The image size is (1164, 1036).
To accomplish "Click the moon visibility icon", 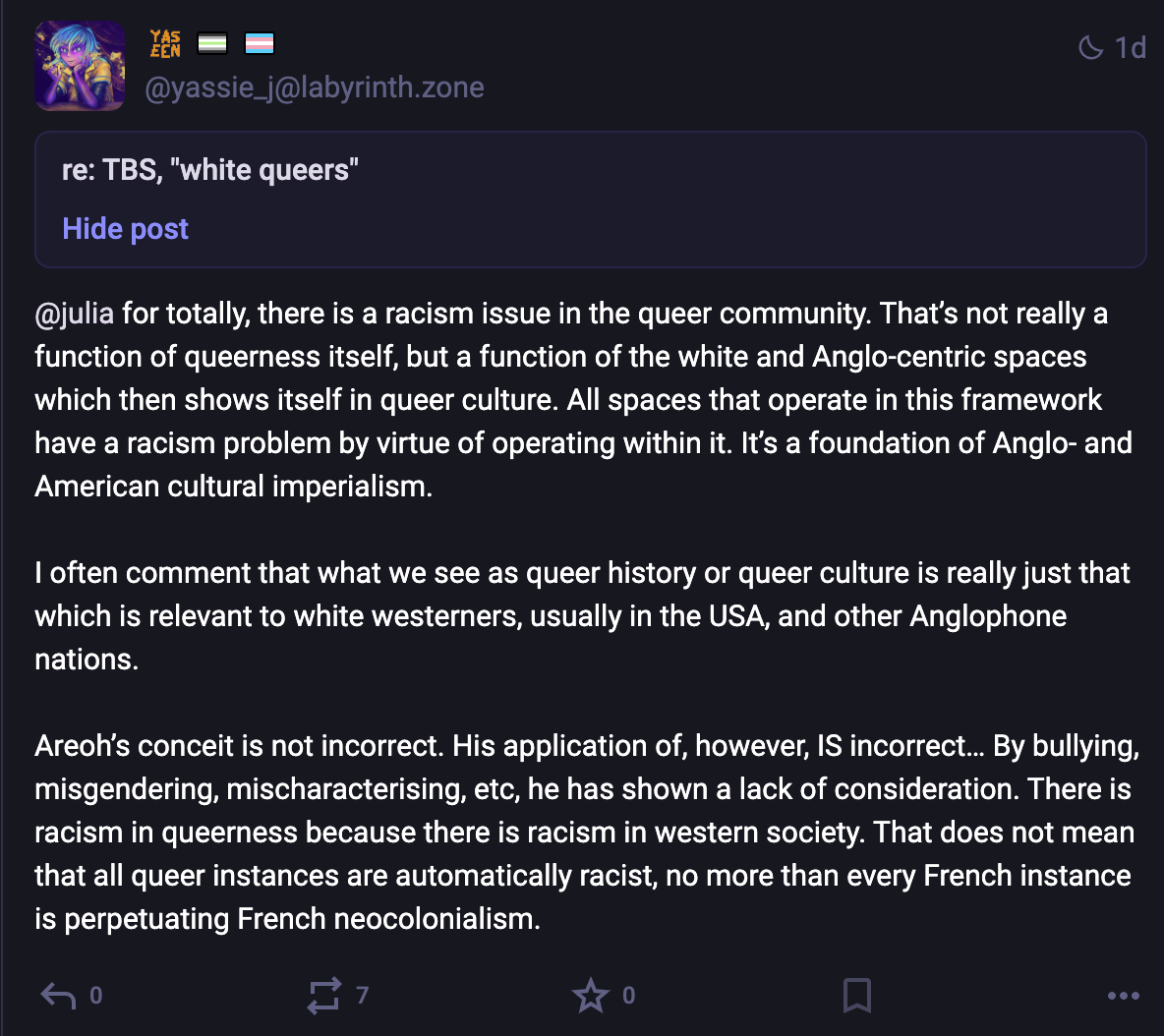I will [x=1090, y=47].
